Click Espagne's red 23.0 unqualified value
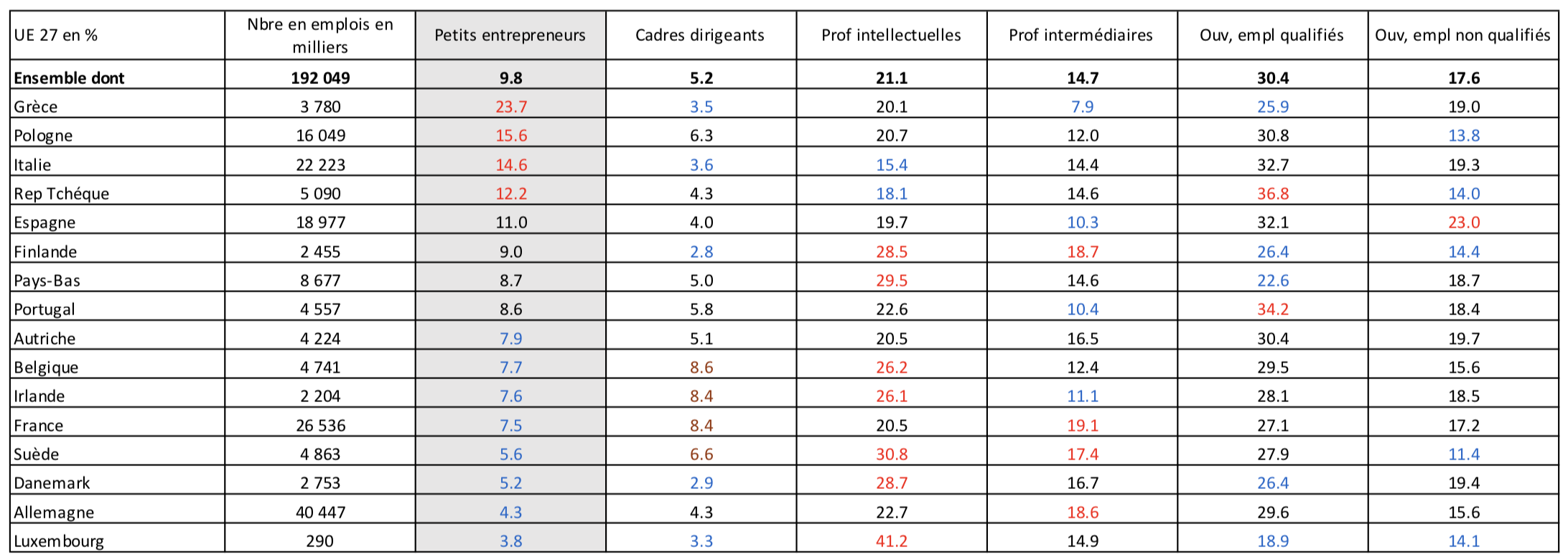The width and height of the screenshot is (1568, 560). tap(1464, 223)
